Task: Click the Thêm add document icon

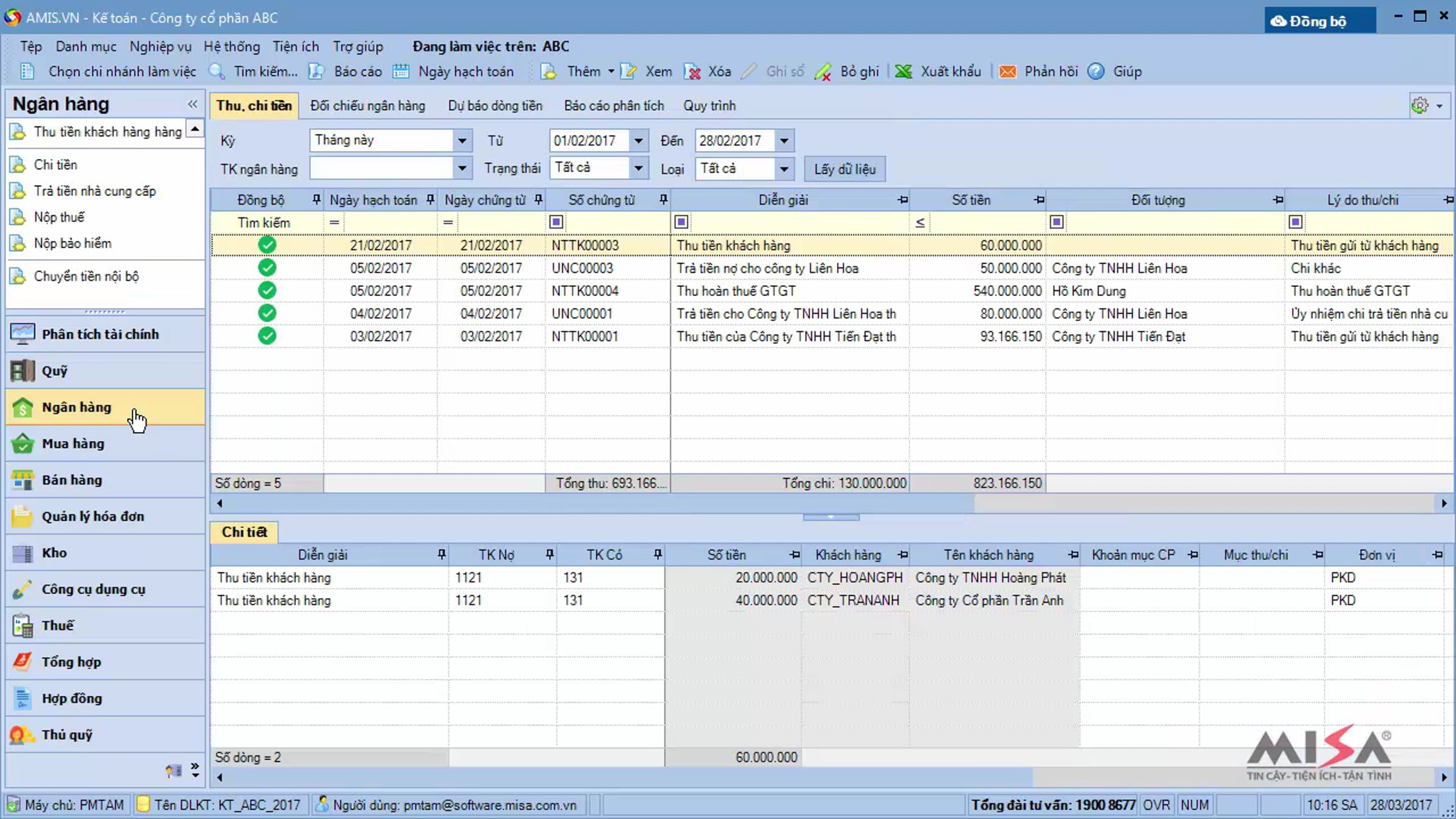Action: coord(548,72)
